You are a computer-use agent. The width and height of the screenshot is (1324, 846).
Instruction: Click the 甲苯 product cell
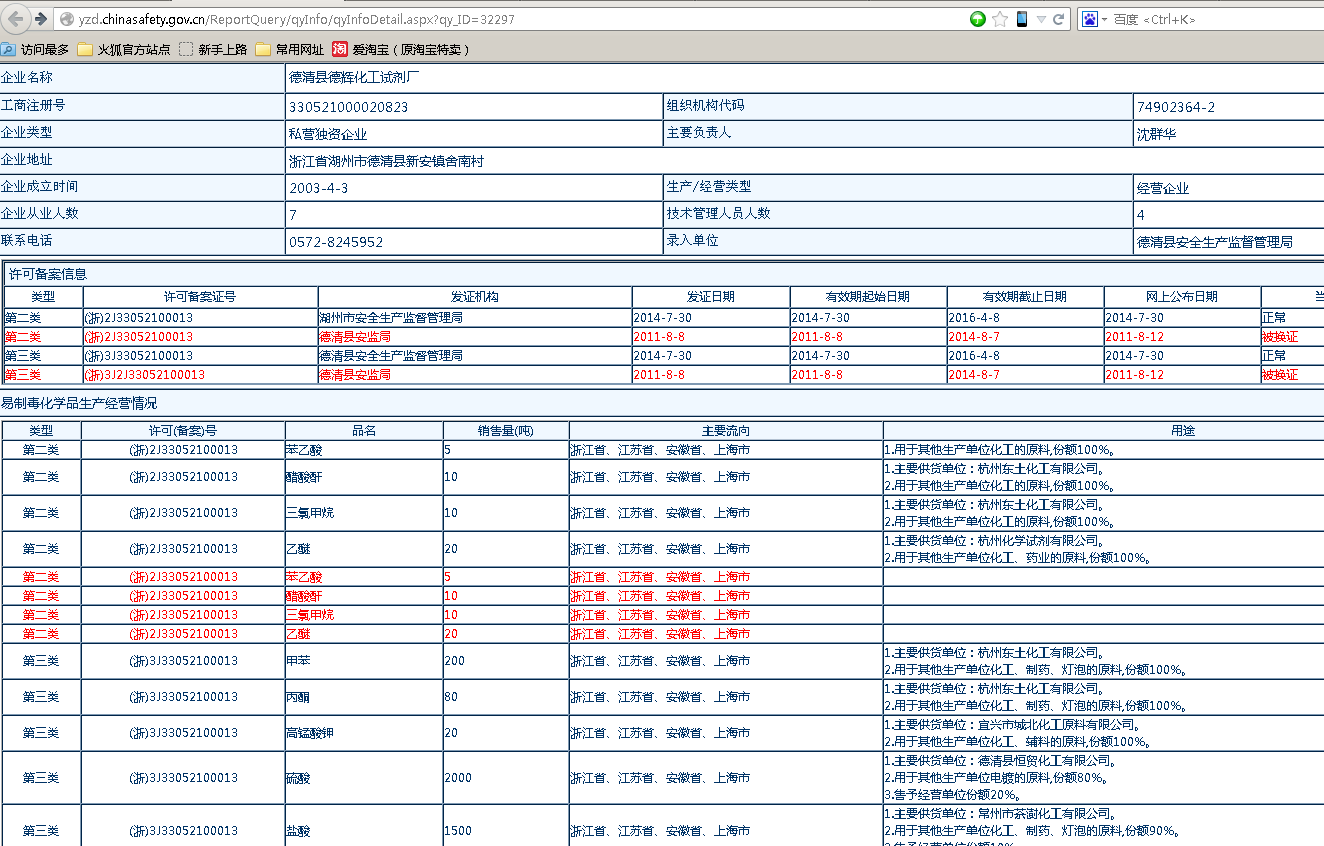(364, 661)
